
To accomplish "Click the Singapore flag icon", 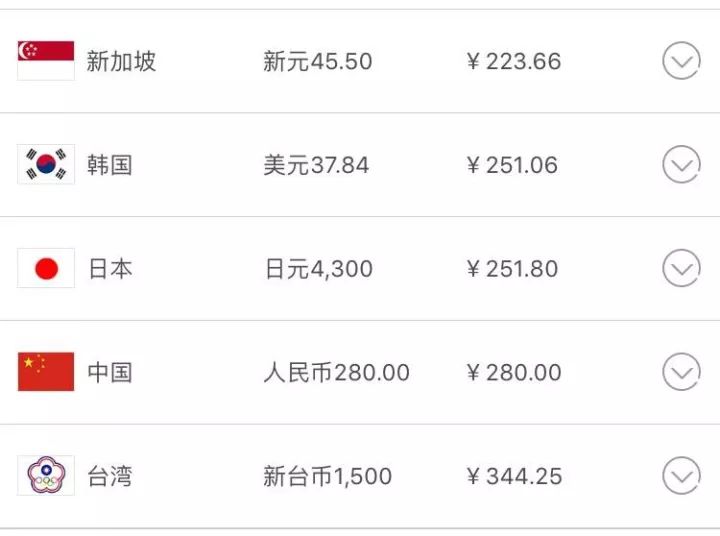I will pos(46,61).
